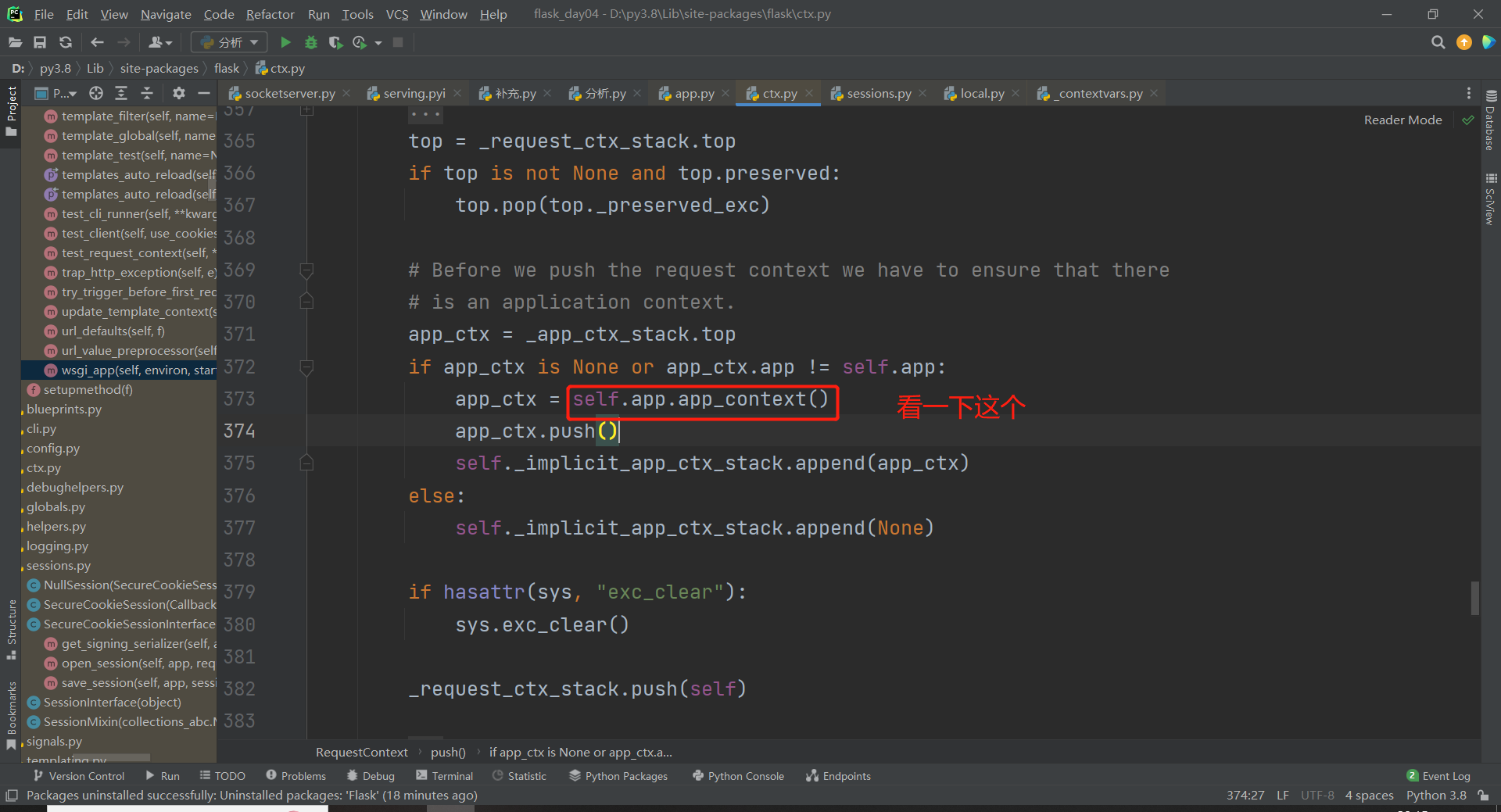
Task: Click the Save All toolbar icon
Action: point(40,42)
